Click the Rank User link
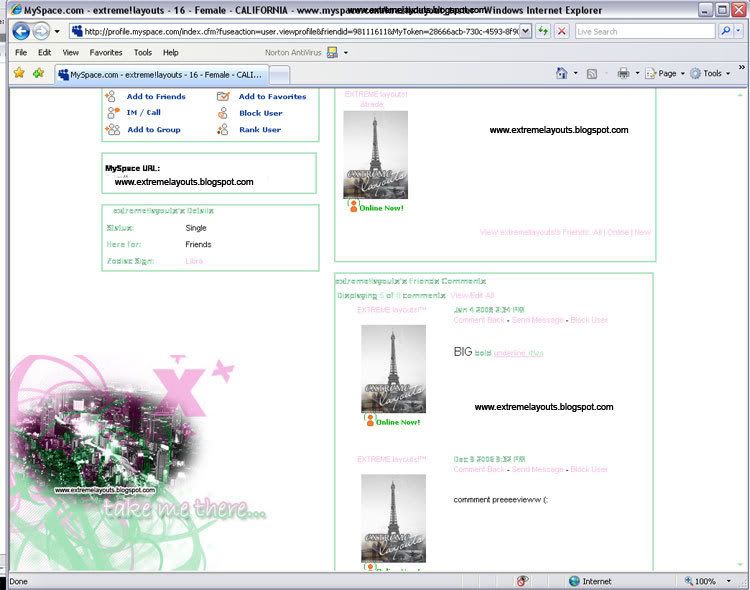 [x=260, y=129]
